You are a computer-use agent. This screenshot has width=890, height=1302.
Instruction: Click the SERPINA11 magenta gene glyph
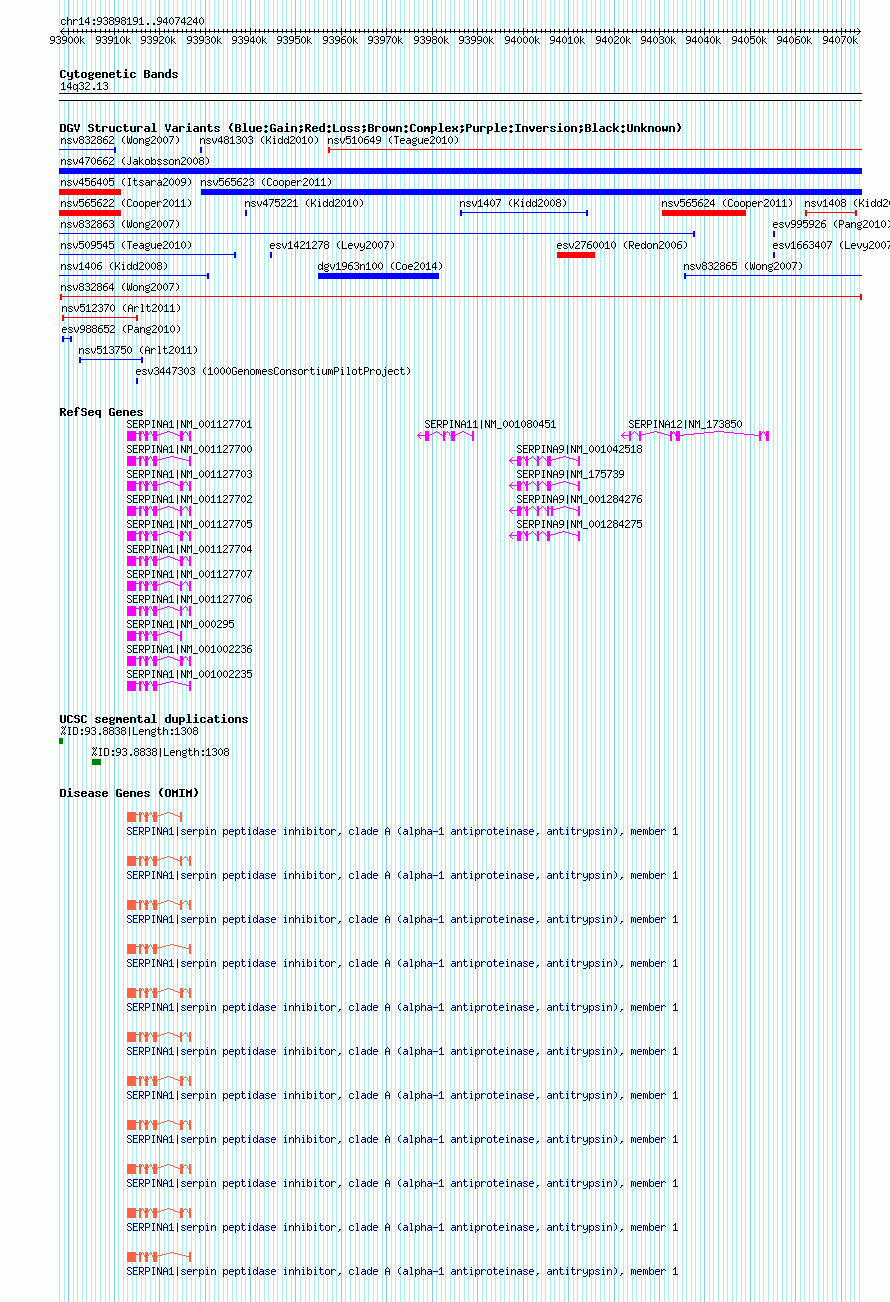coord(446,436)
